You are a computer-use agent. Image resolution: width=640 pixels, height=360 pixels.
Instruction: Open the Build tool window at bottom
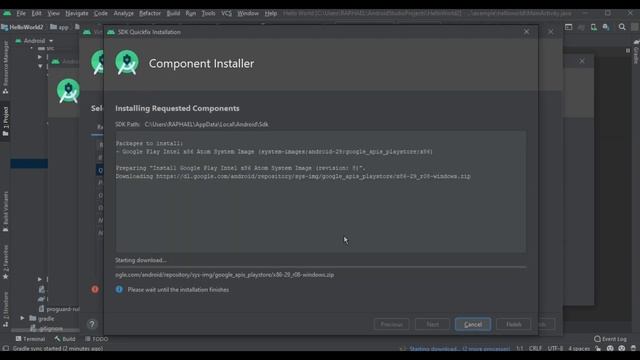65,339
